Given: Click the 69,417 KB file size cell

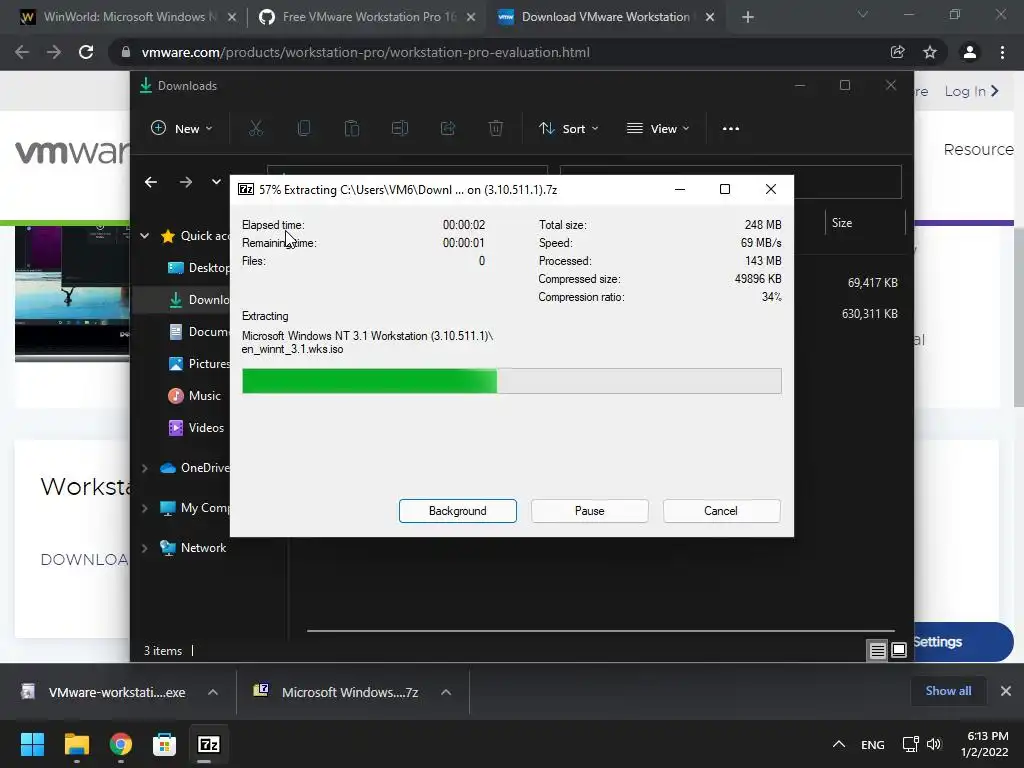Looking at the screenshot, I should (872, 283).
